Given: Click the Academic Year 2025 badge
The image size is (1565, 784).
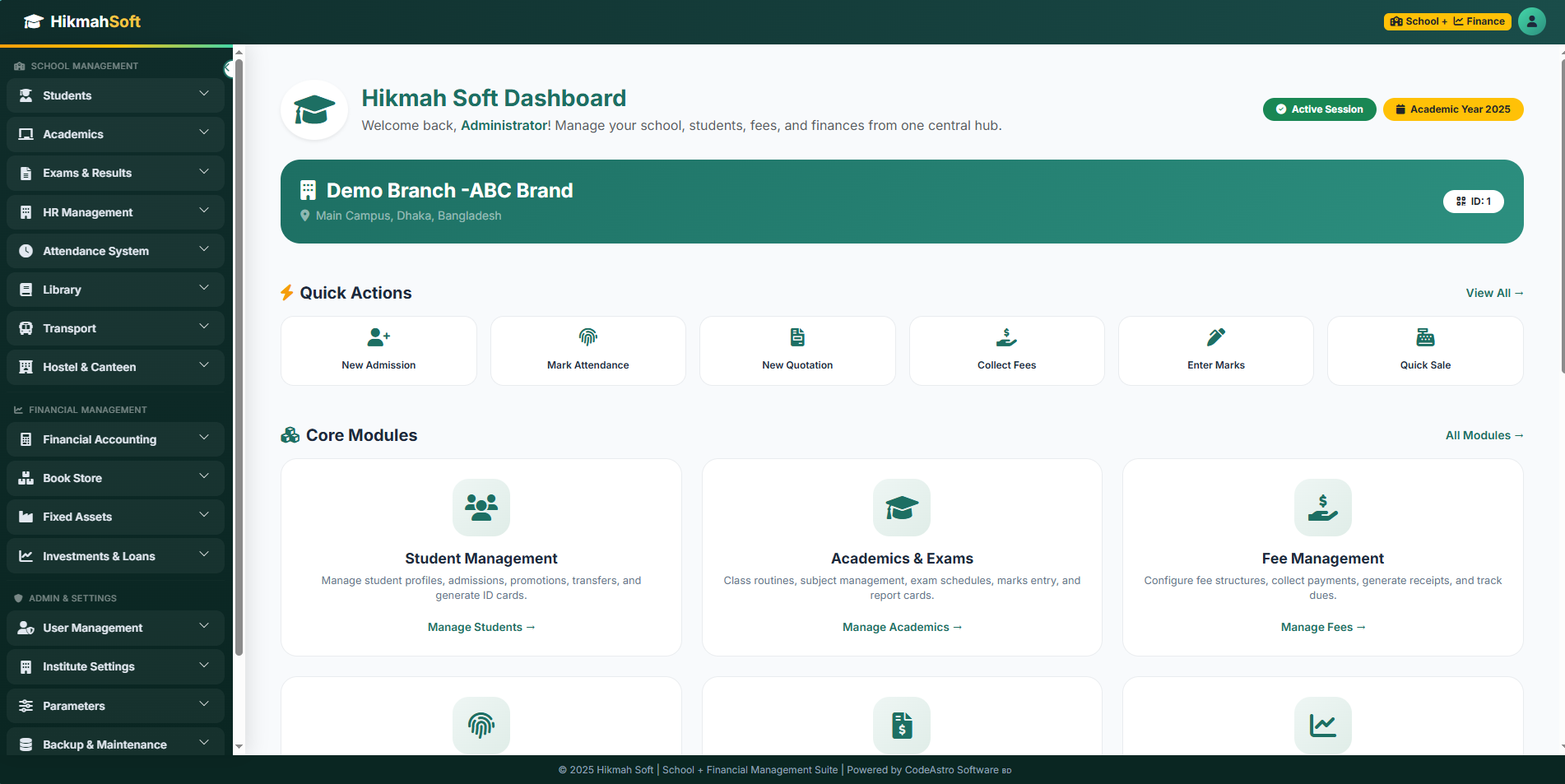Looking at the screenshot, I should pyautogui.click(x=1453, y=109).
